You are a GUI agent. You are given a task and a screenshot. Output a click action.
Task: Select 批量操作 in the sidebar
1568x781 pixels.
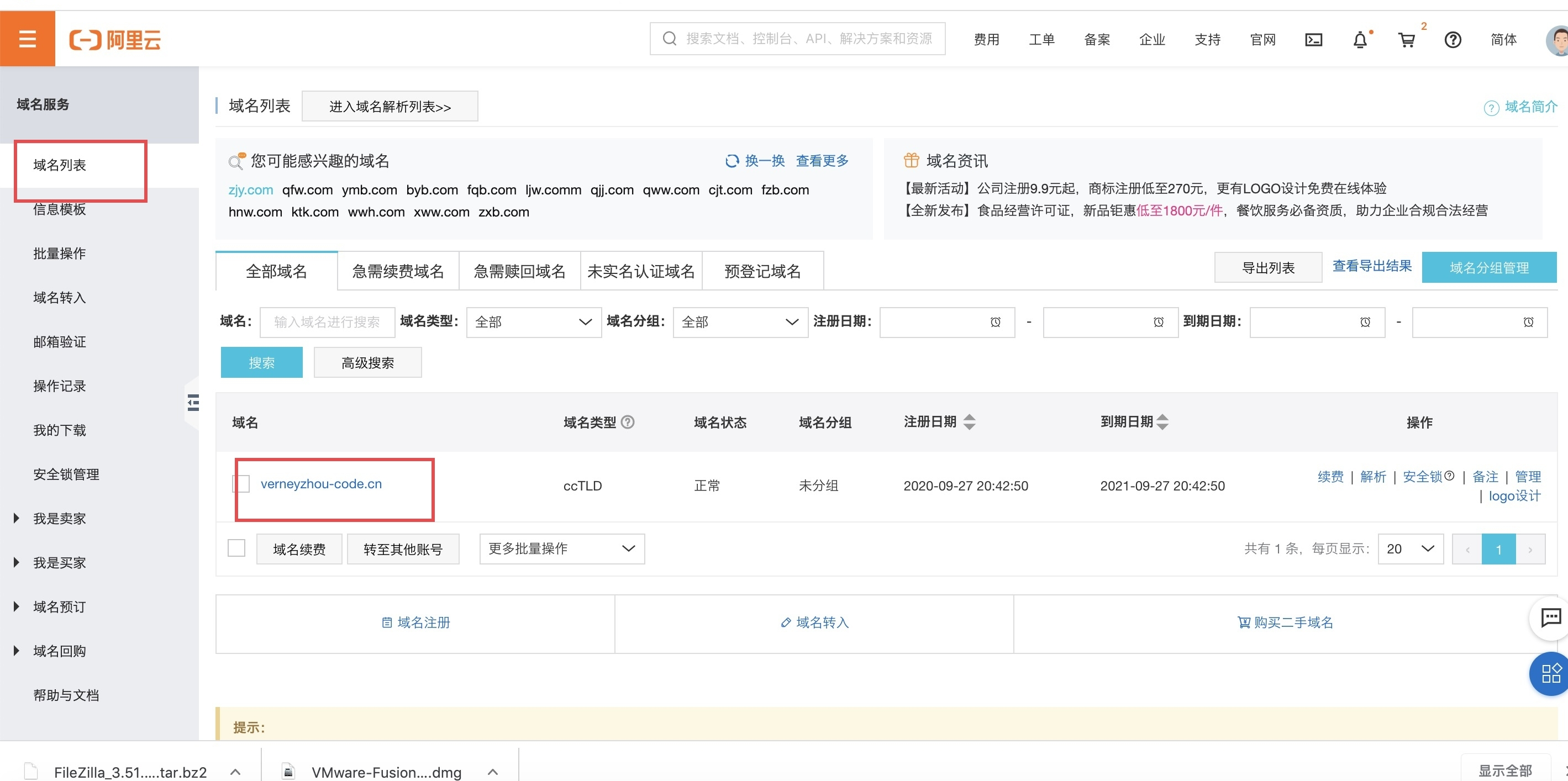pos(60,253)
